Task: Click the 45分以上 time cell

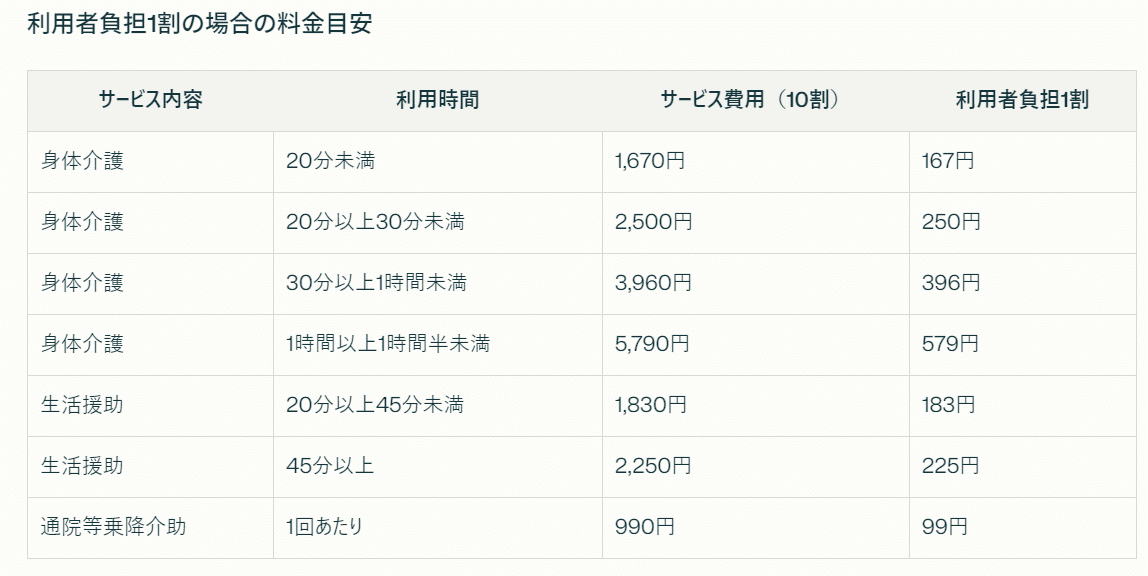Action: click(438, 467)
